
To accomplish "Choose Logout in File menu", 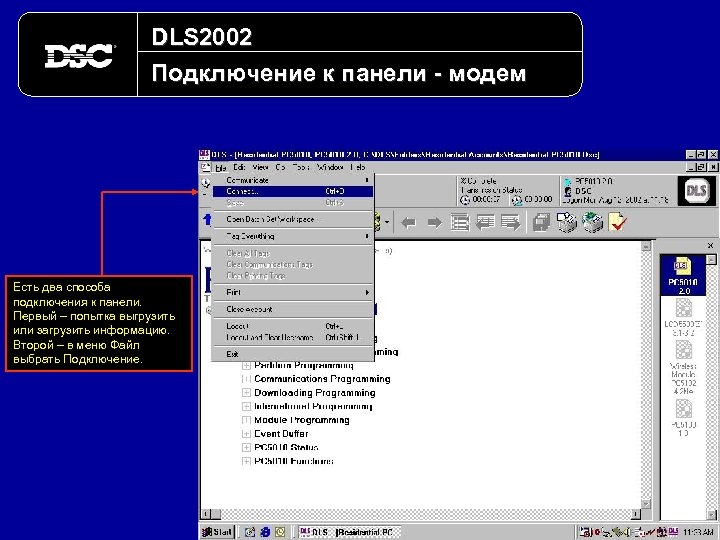I will click(293, 326).
